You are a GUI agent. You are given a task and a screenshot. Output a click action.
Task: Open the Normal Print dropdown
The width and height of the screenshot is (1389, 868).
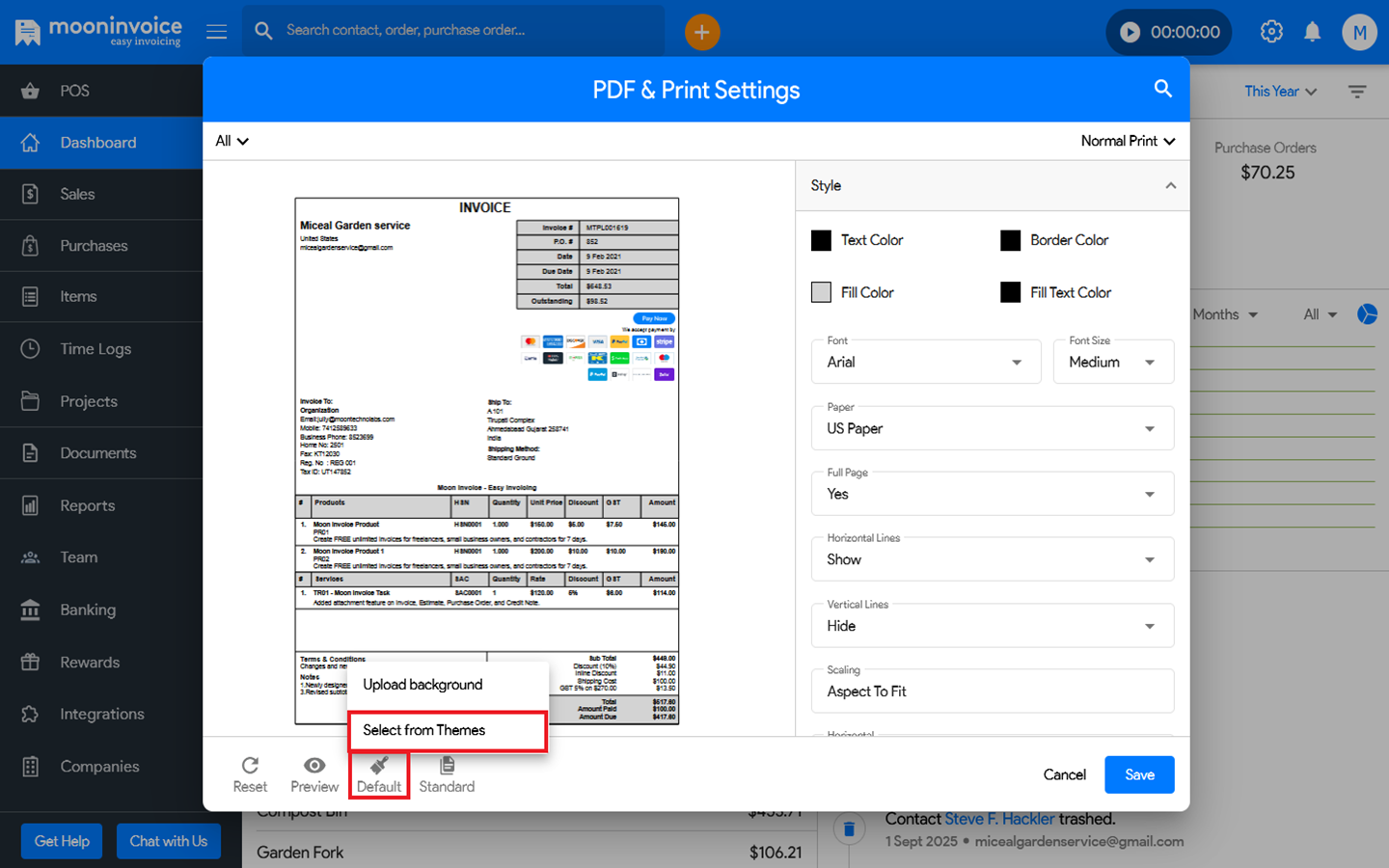1128,141
